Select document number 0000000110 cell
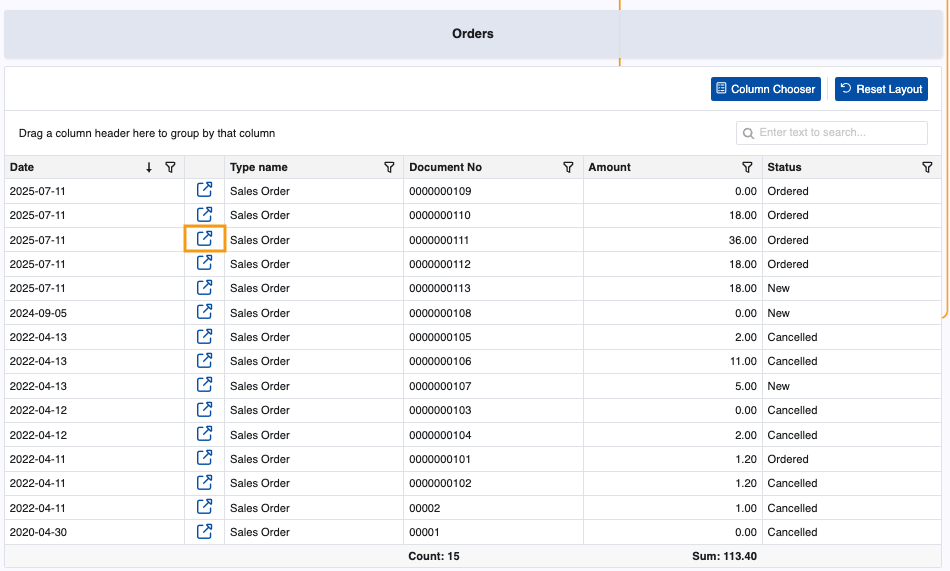This screenshot has height=571, width=950. tap(493, 215)
